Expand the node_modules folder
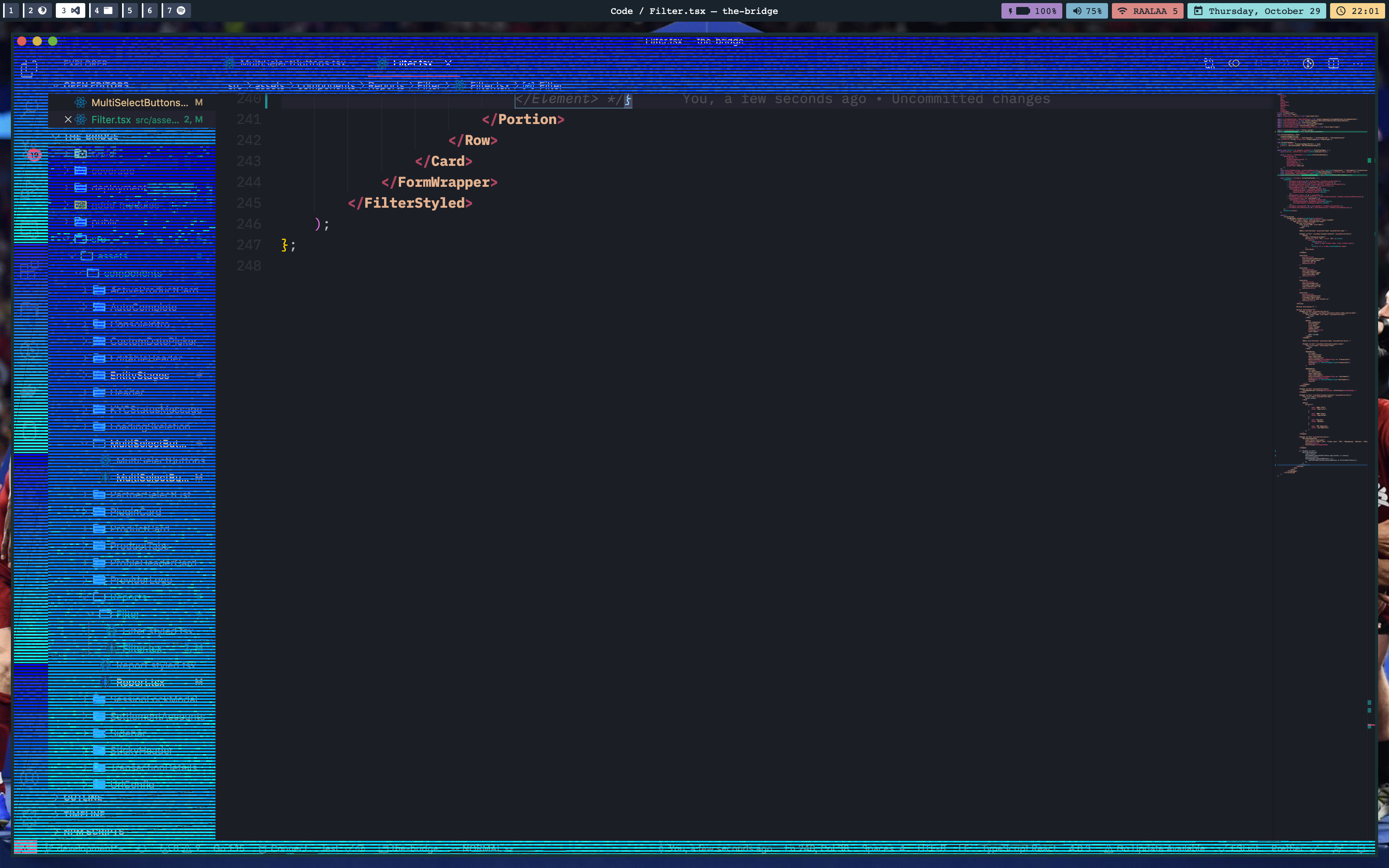The height and width of the screenshot is (868, 1389). click(126, 204)
